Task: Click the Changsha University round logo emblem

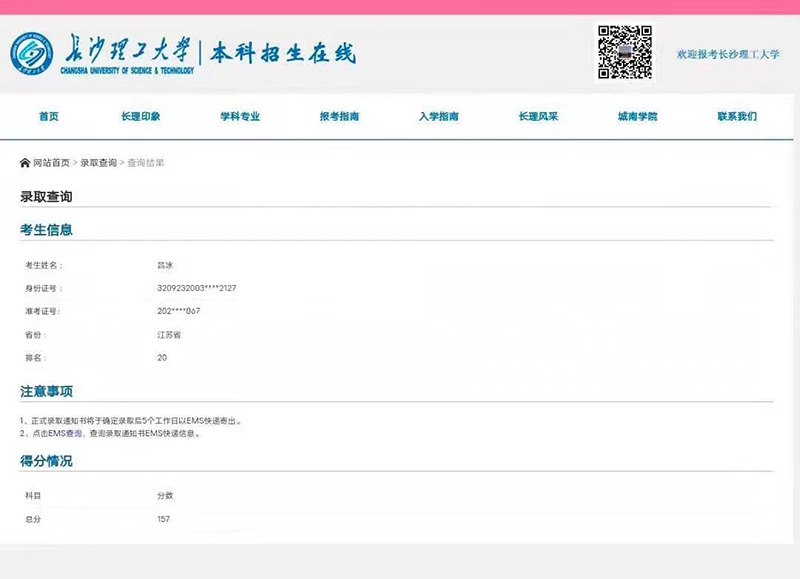Action: click(x=32, y=53)
